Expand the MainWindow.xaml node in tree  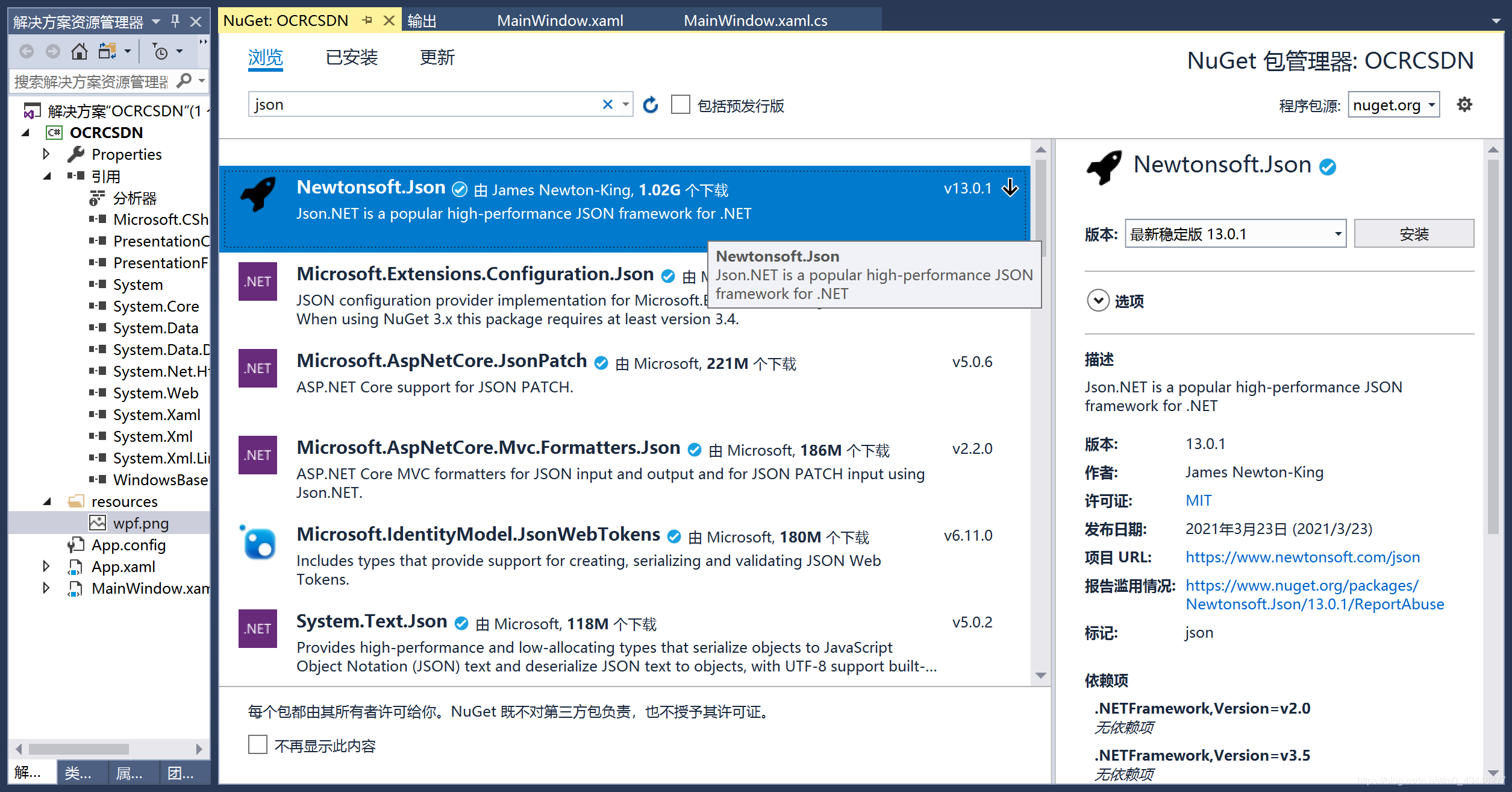pos(46,588)
